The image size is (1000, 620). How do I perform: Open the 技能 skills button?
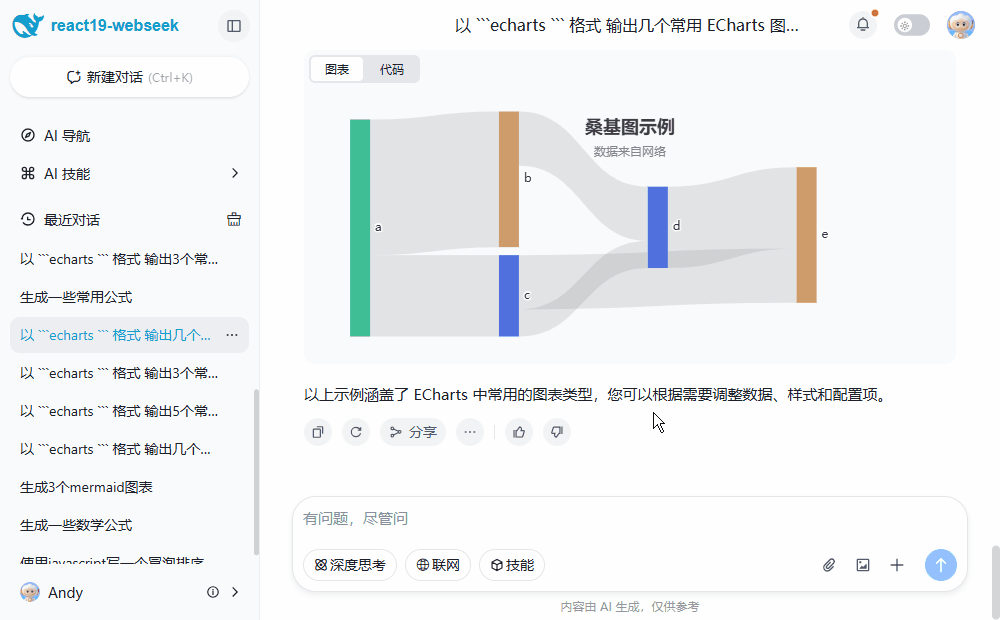coord(512,565)
